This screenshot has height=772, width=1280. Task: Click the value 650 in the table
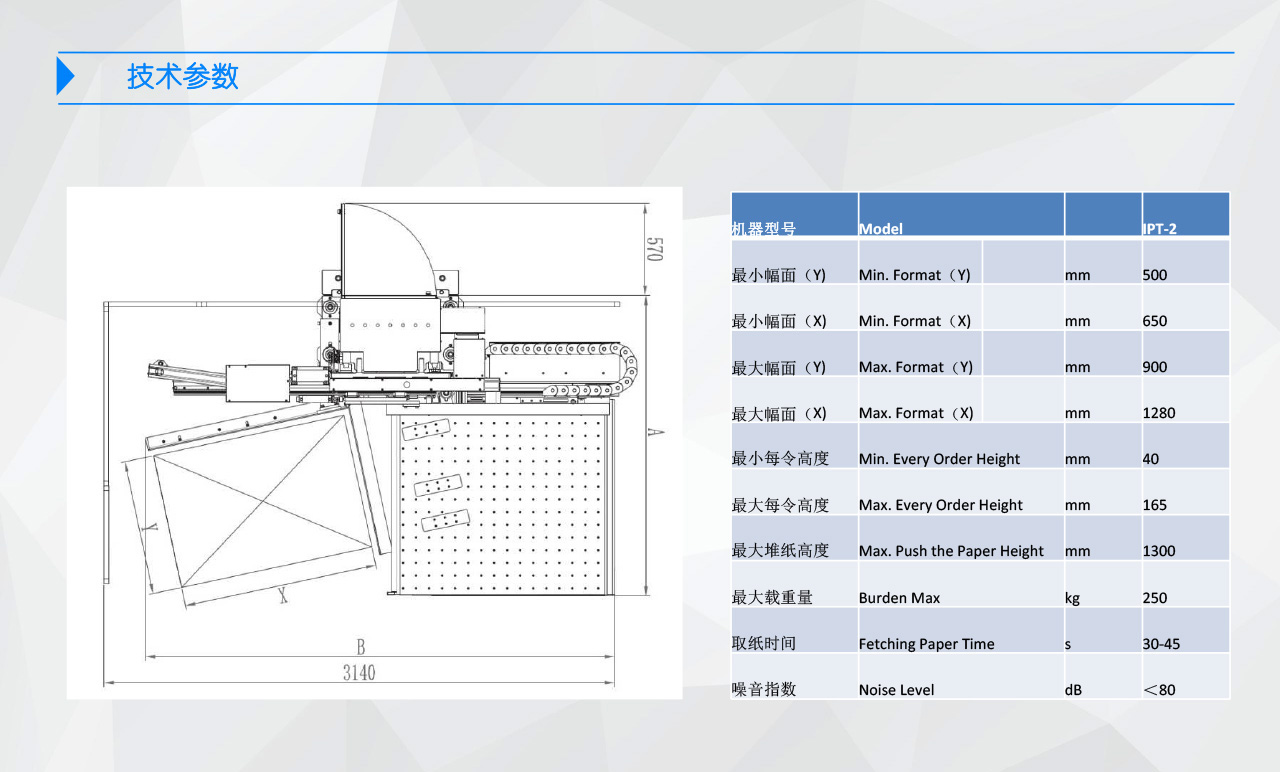(1155, 321)
